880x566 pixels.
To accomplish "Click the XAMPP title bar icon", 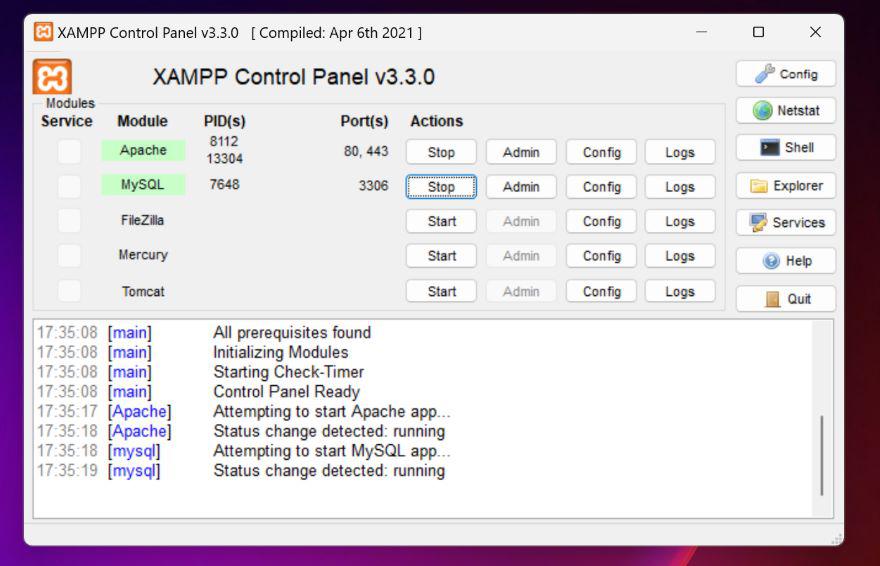I will pyautogui.click(x=43, y=32).
